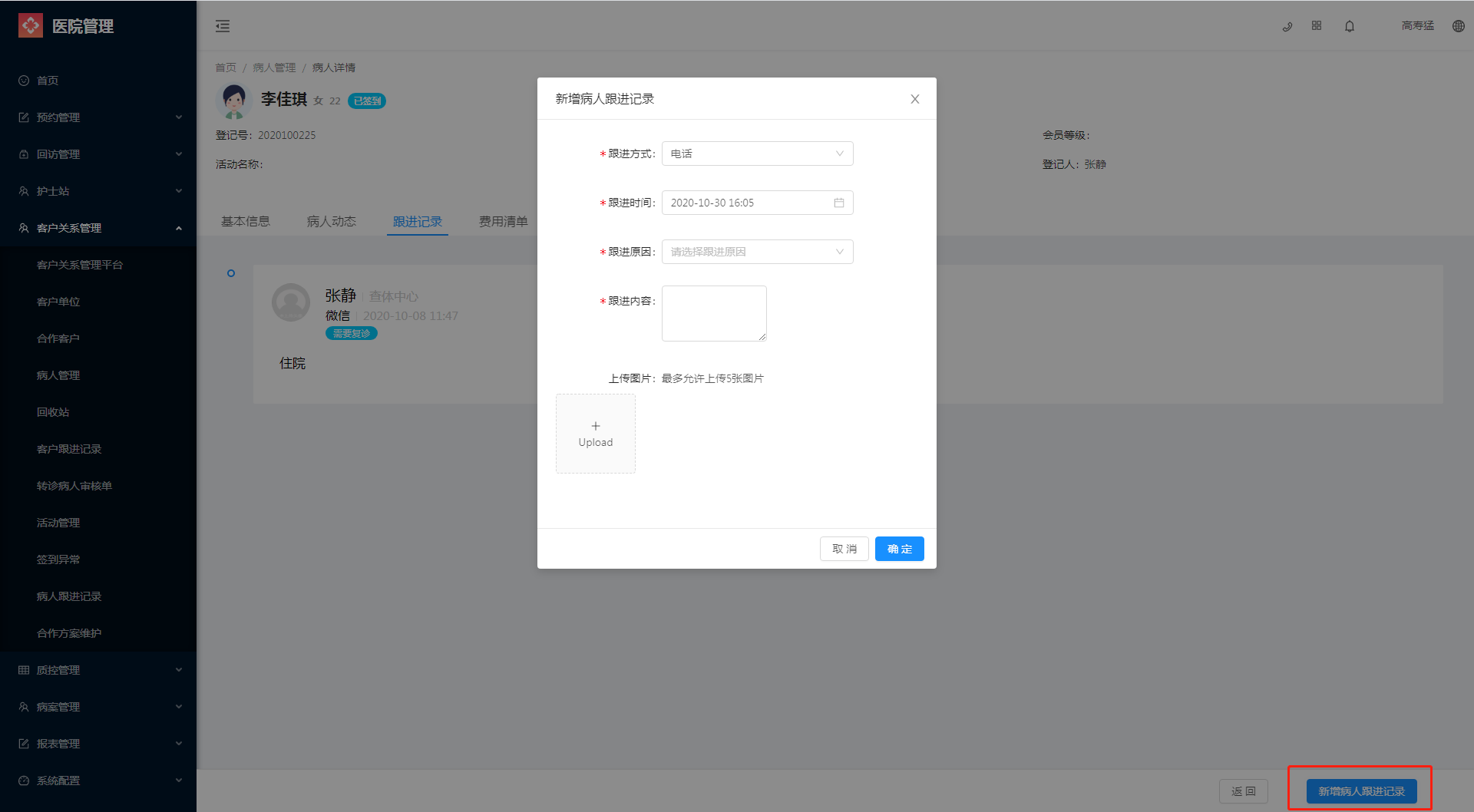Image resolution: width=1474 pixels, height=812 pixels.
Task: Click the user name 高寿猛
Action: [x=1418, y=25]
